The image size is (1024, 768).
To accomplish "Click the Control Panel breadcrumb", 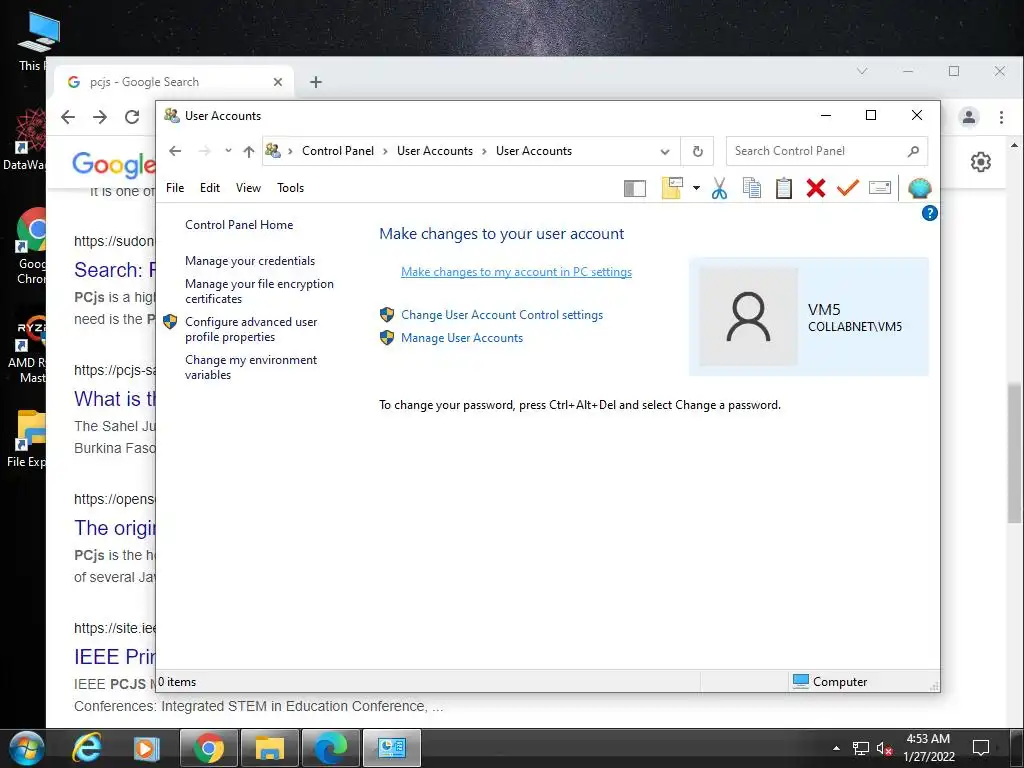I will (338, 151).
